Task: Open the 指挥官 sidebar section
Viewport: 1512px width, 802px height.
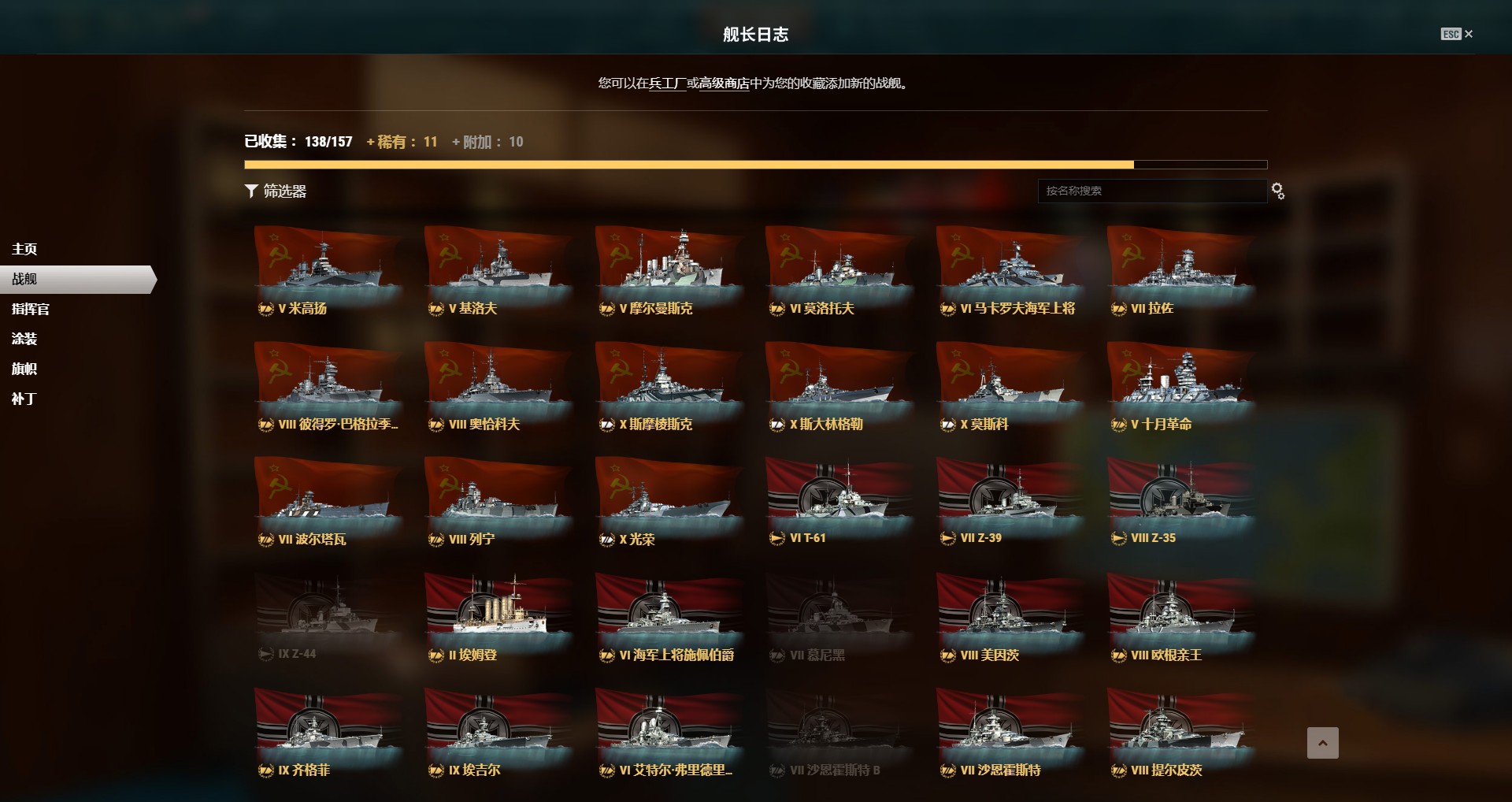Action: [31, 309]
